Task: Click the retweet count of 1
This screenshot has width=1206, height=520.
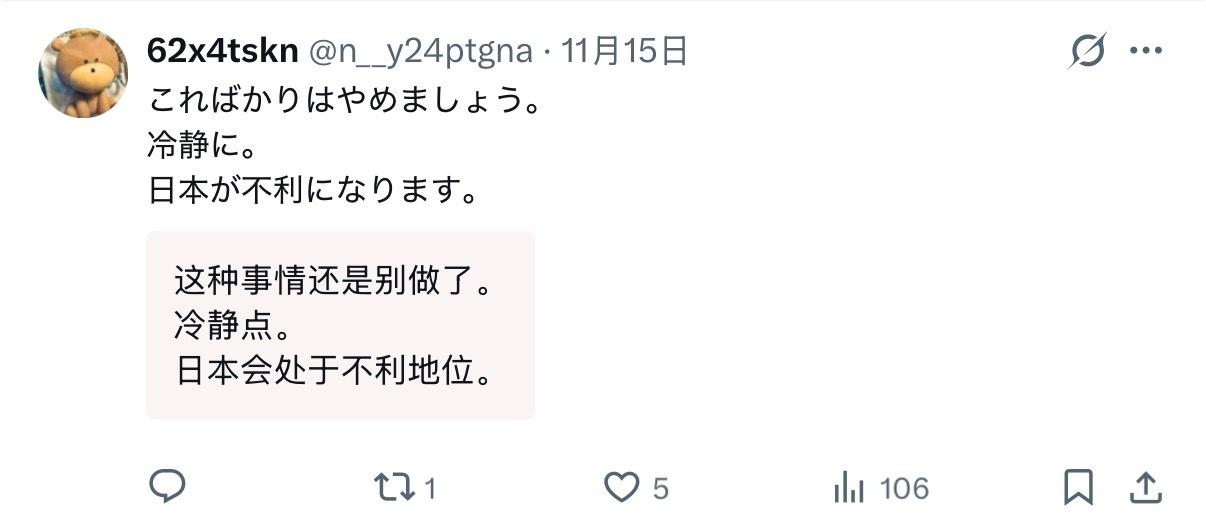Action: (x=430, y=489)
